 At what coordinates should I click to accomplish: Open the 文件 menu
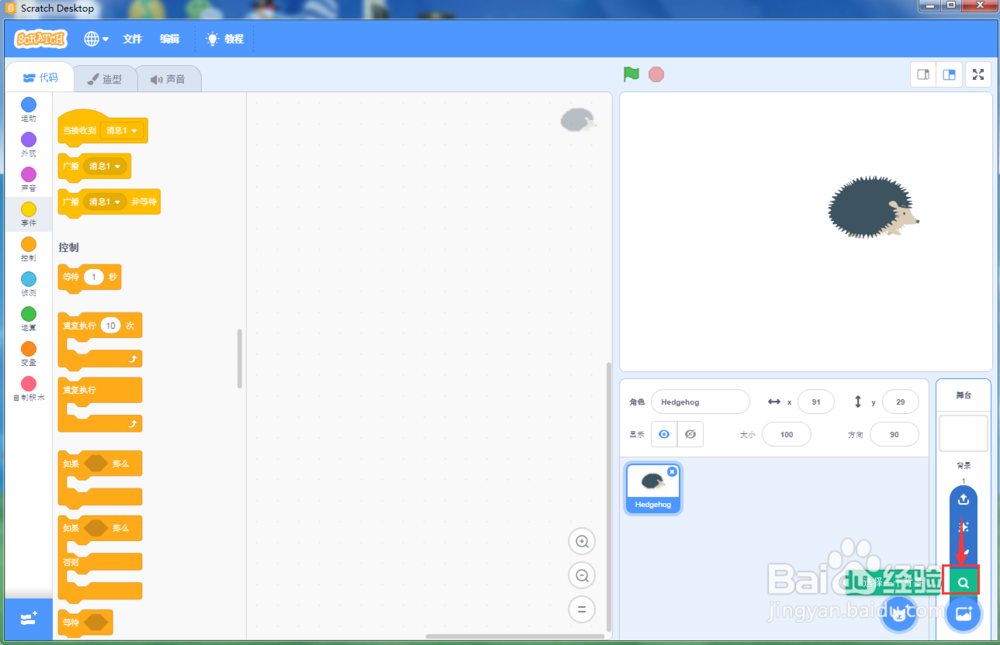[132, 39]
